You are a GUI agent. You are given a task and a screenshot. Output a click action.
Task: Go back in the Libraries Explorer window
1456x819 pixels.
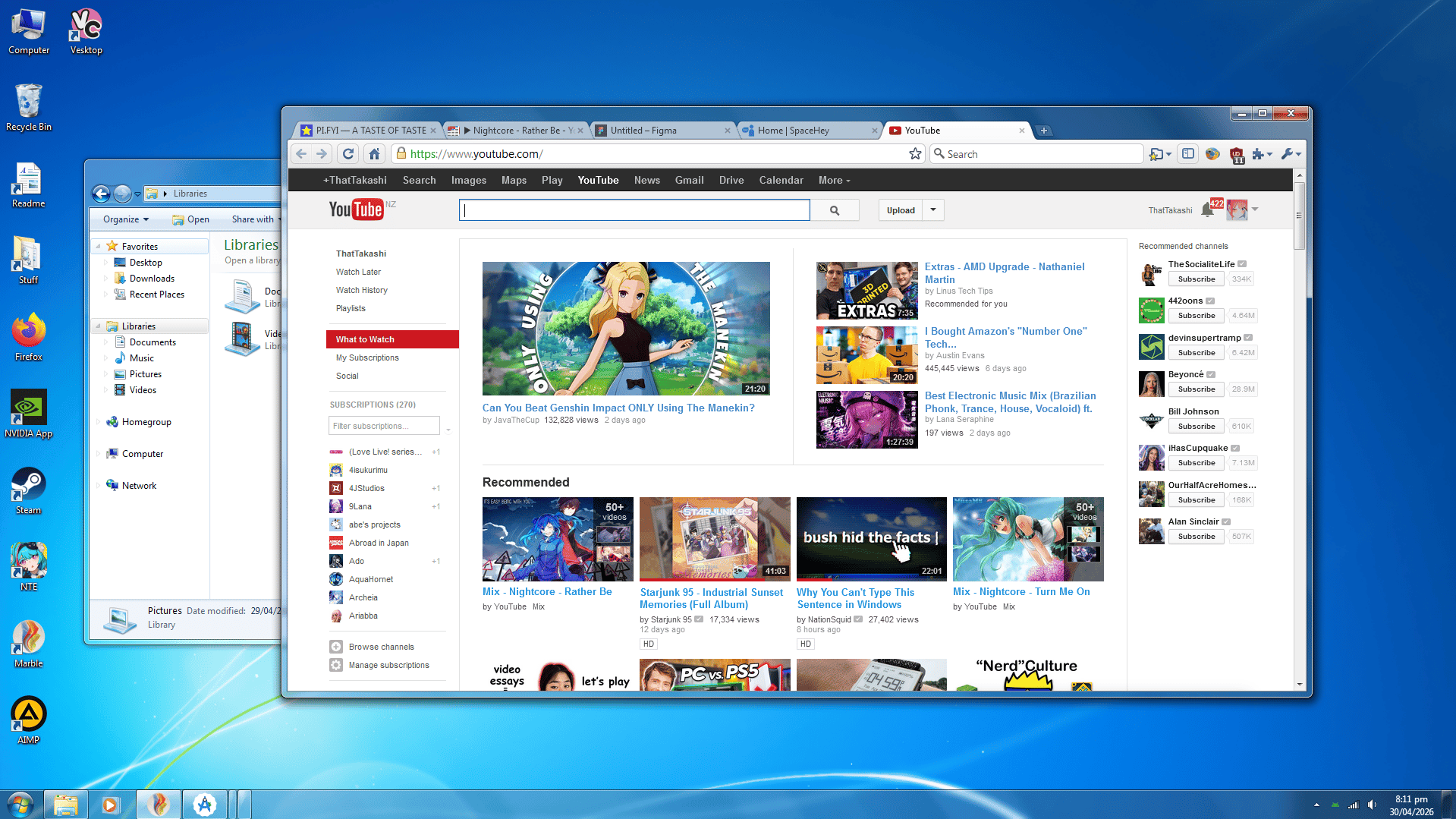click(101, 194)
